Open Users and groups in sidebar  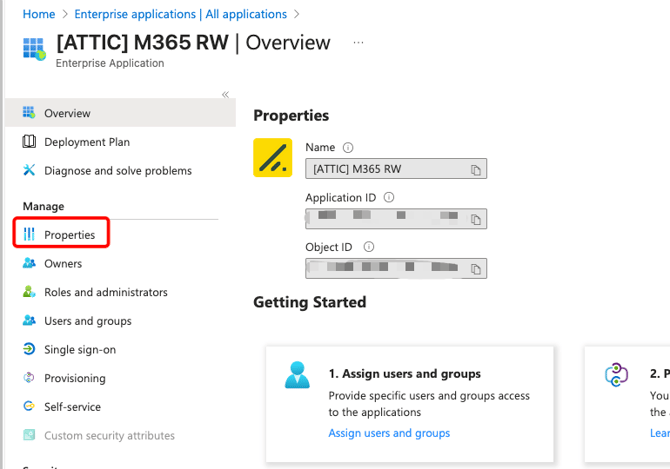coord(87,321)
